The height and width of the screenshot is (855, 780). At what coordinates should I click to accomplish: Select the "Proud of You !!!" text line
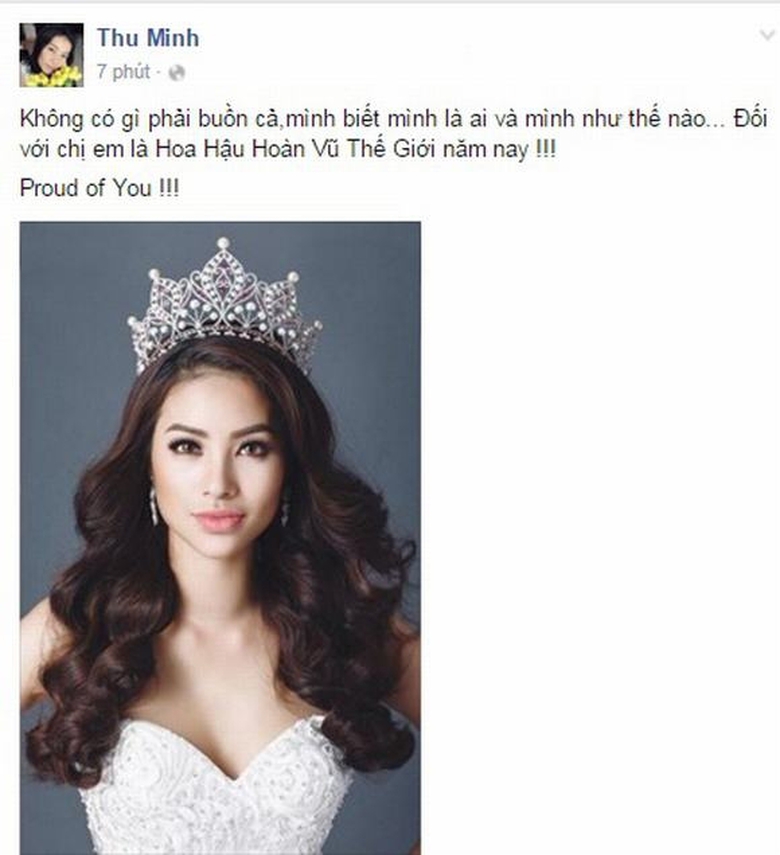point(99,188)
